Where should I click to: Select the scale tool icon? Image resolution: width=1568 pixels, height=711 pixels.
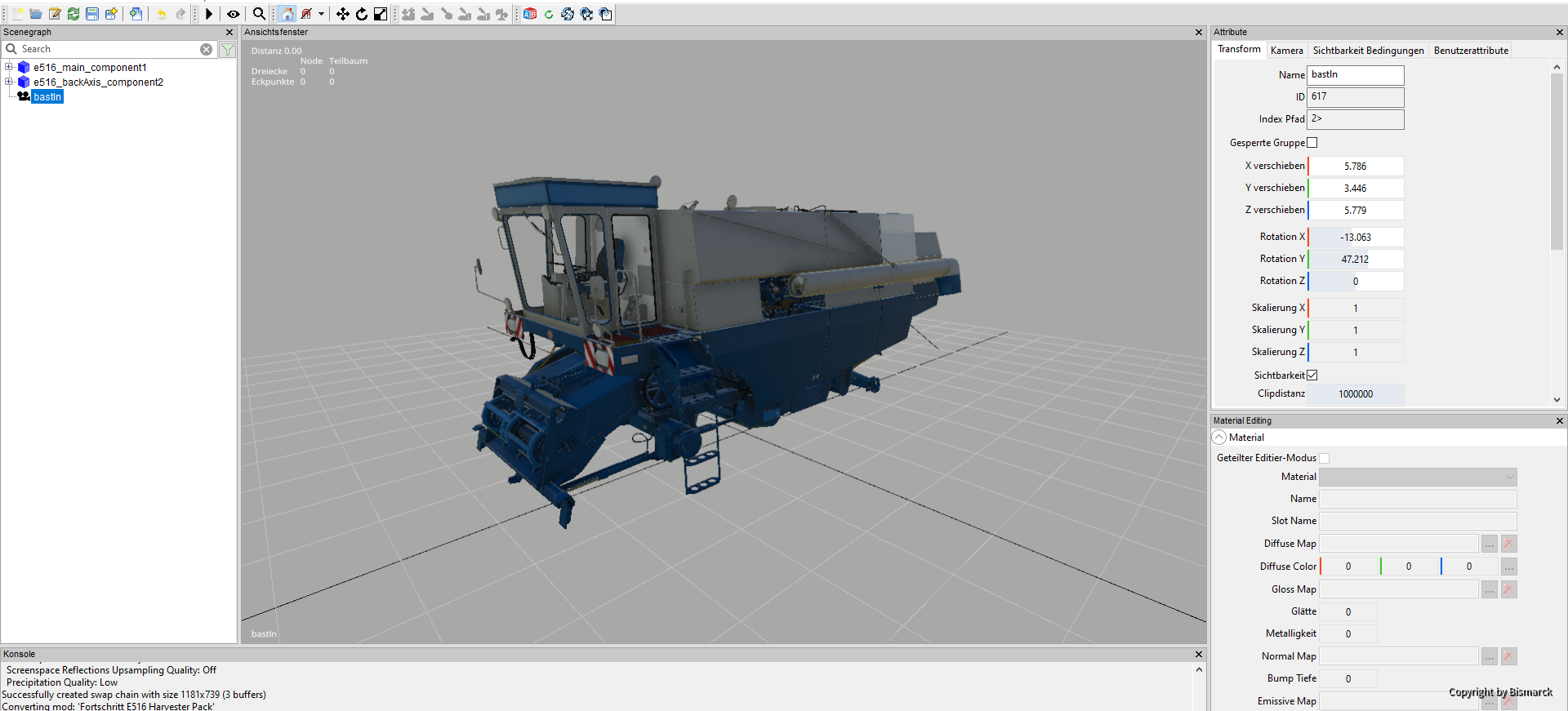click(381, 14)
